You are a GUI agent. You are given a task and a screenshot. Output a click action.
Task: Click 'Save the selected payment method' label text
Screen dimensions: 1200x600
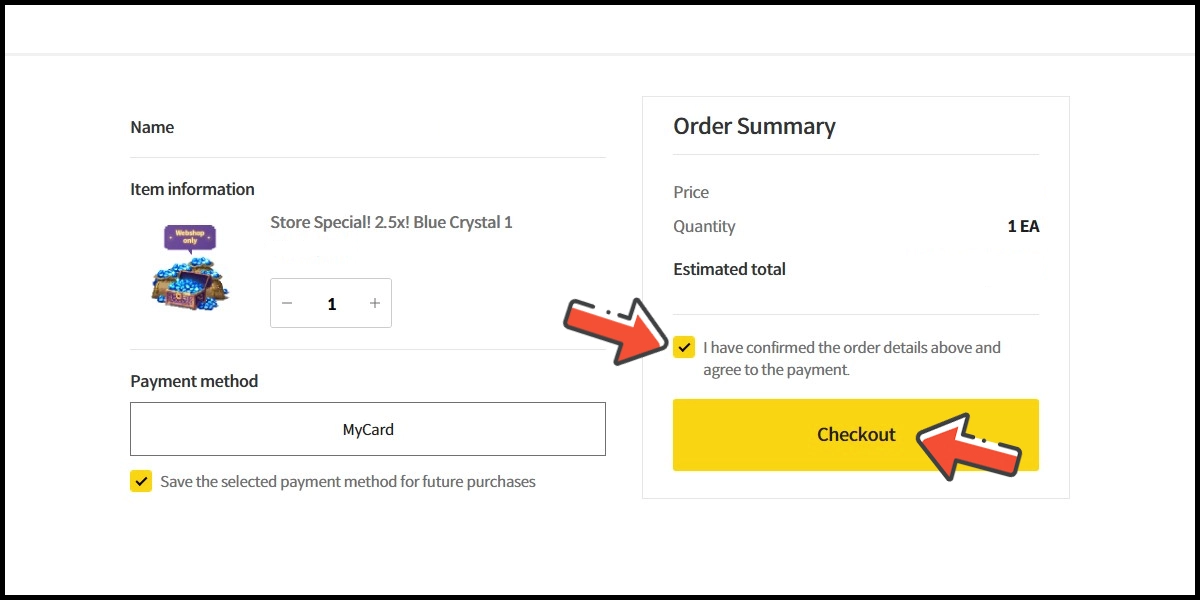click(x=348, y=481)
